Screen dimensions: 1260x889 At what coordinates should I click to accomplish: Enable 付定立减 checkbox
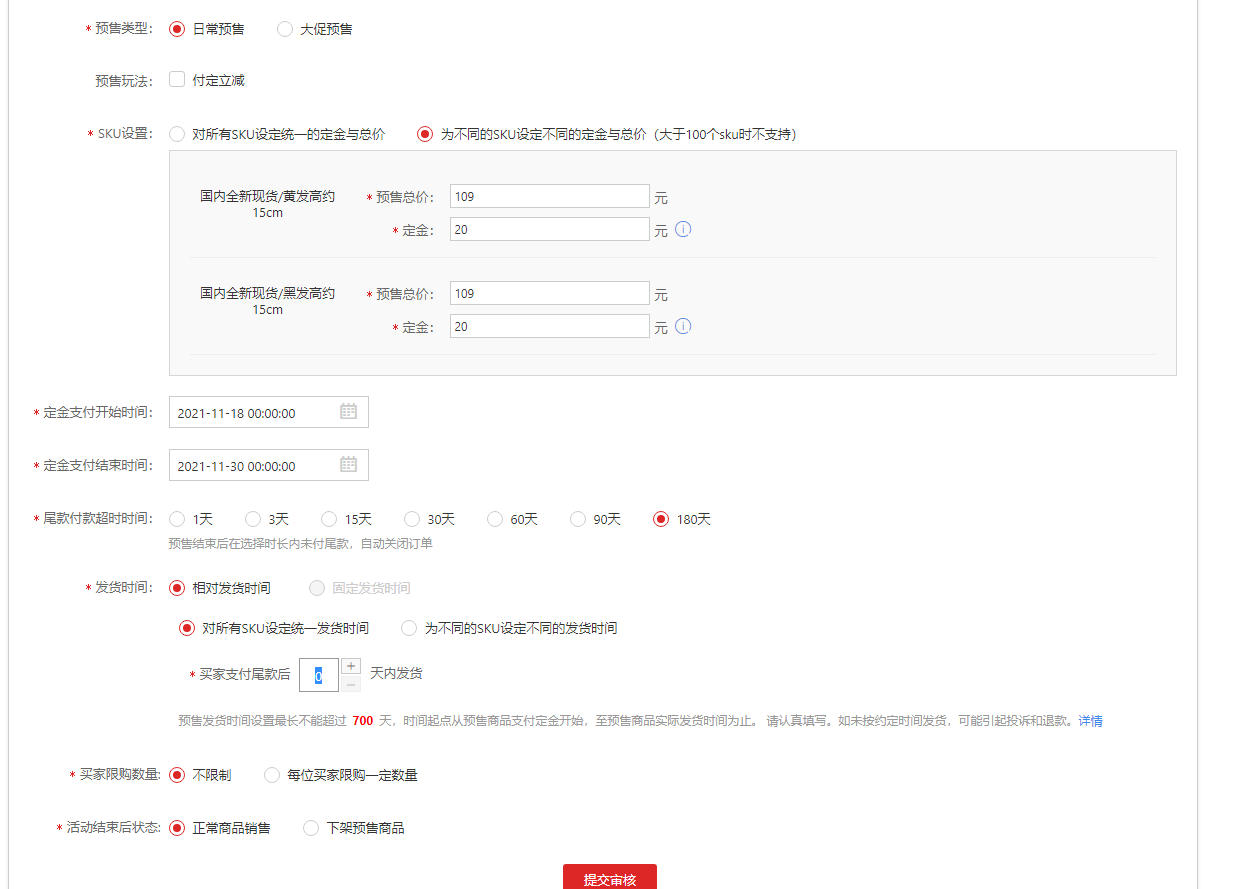click(177, 79)
